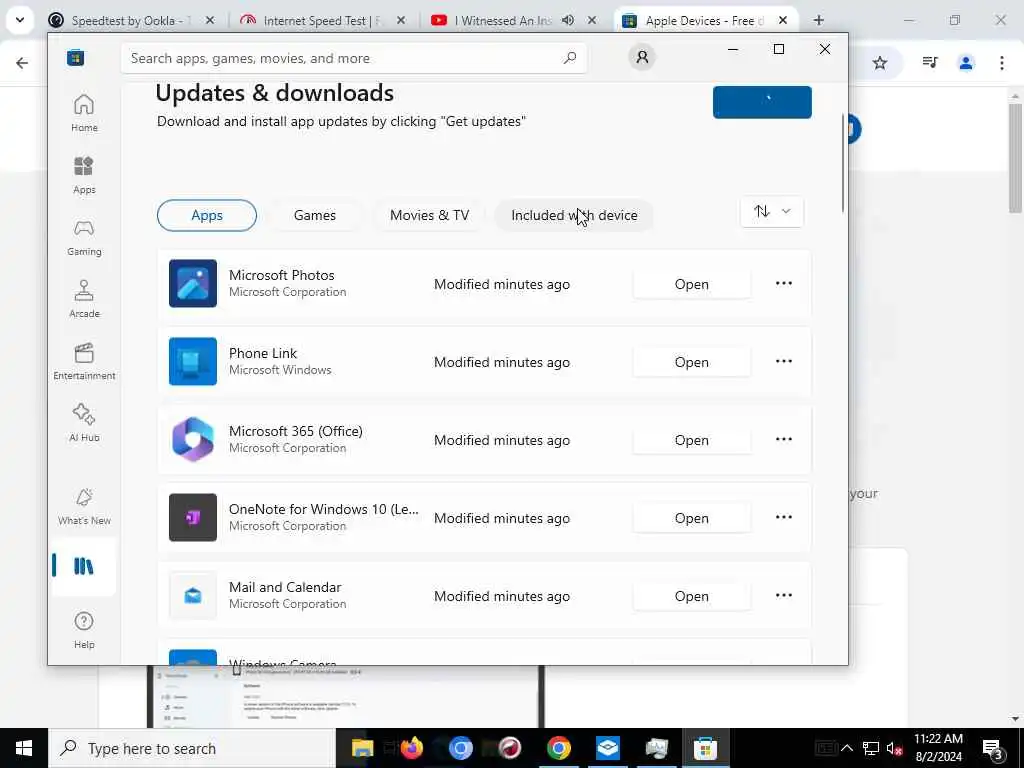Click the muted volume icon in system tray
The width and height of the screenshot is (1024, 768).
click(894, 748)
